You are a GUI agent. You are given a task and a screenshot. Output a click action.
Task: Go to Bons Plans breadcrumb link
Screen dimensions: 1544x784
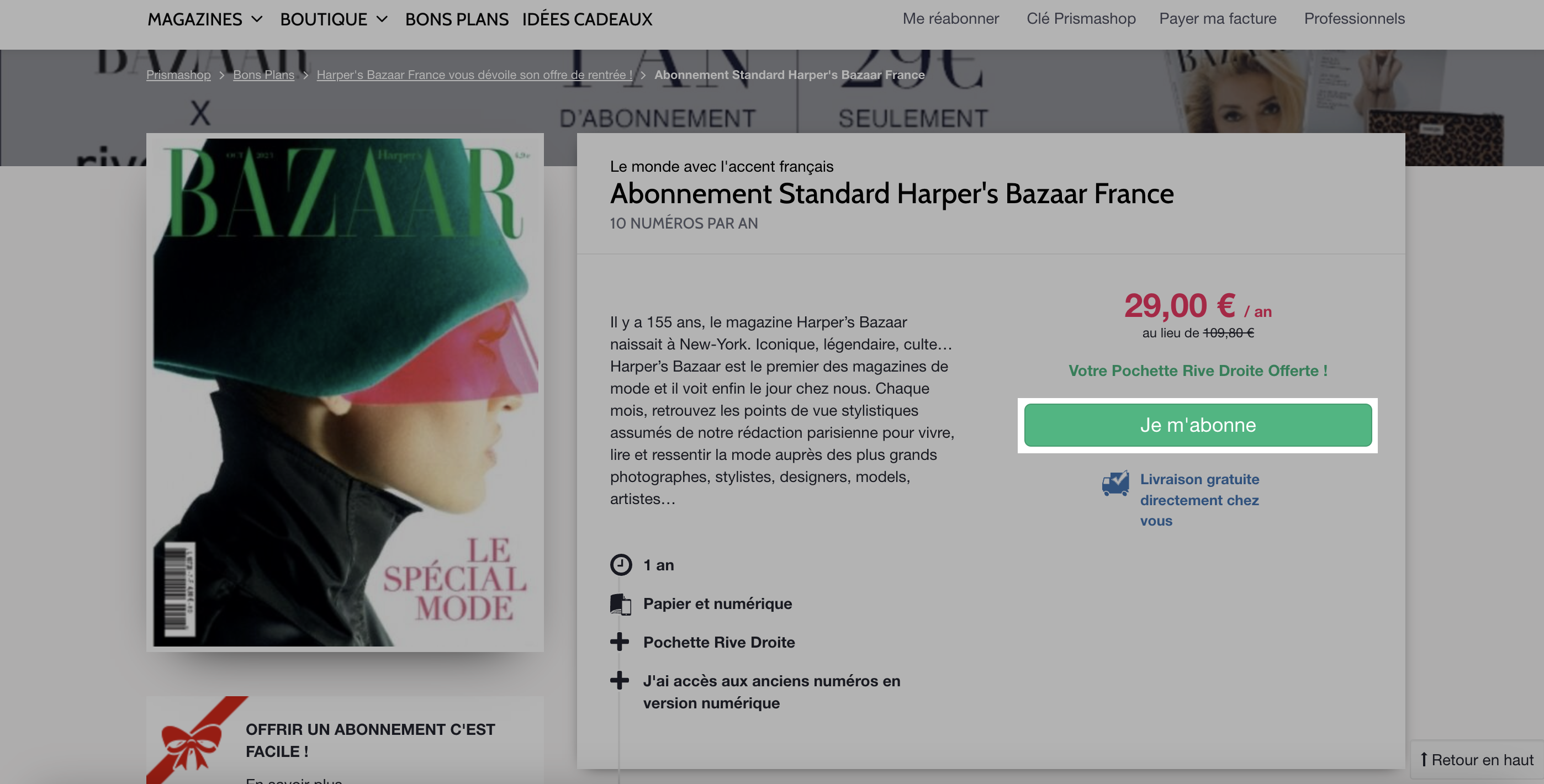264,75
